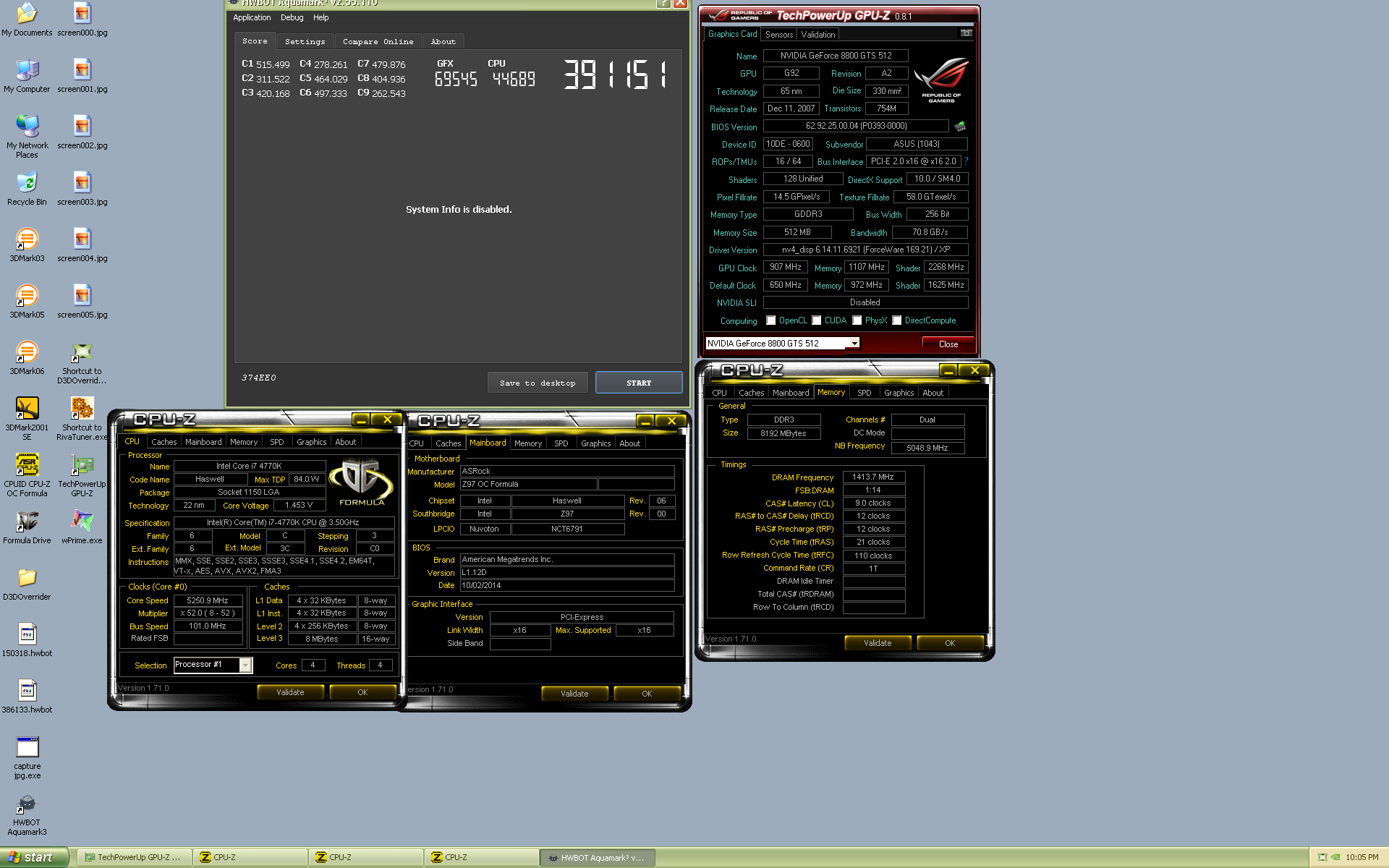Open My Documents desktop icon
1389x868 pixels.
27,20
